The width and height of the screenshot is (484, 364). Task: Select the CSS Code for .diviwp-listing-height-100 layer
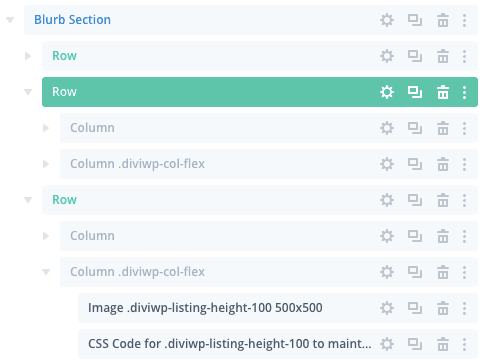(x=230, y=344)
